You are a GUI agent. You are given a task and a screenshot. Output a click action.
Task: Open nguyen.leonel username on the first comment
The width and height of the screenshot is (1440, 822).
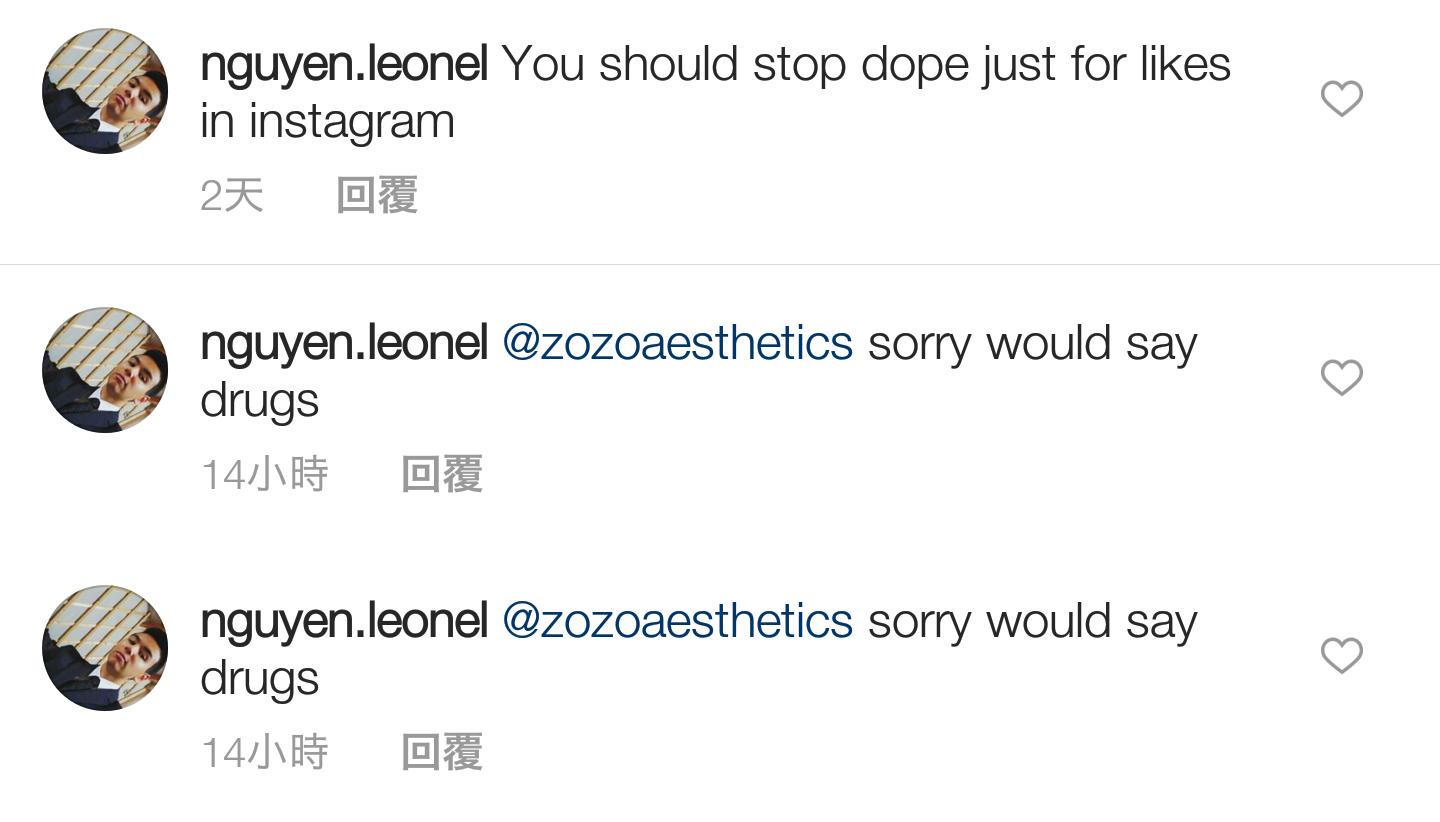[x=344, y=64]
